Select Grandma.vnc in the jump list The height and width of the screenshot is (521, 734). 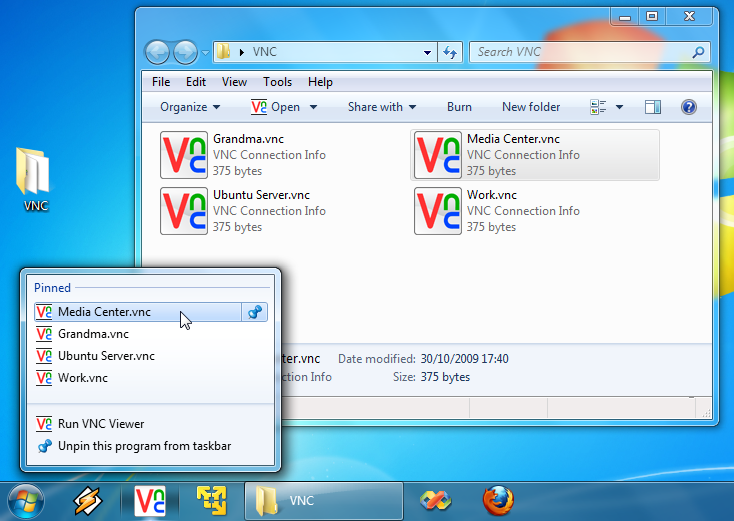coord(151,334)
